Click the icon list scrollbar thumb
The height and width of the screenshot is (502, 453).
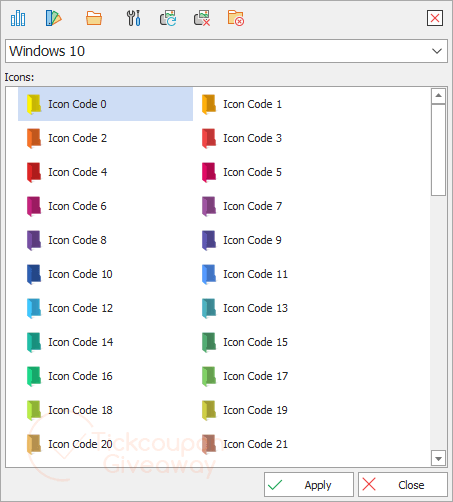[x=438, y=150]
